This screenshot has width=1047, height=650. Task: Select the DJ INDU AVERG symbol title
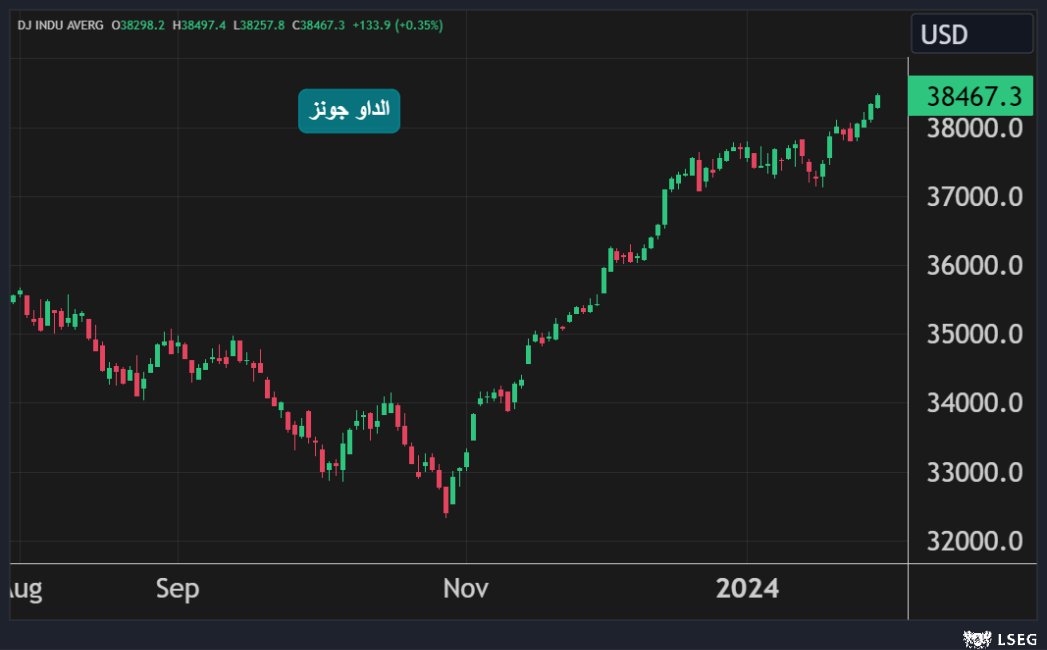click(61, 24)
